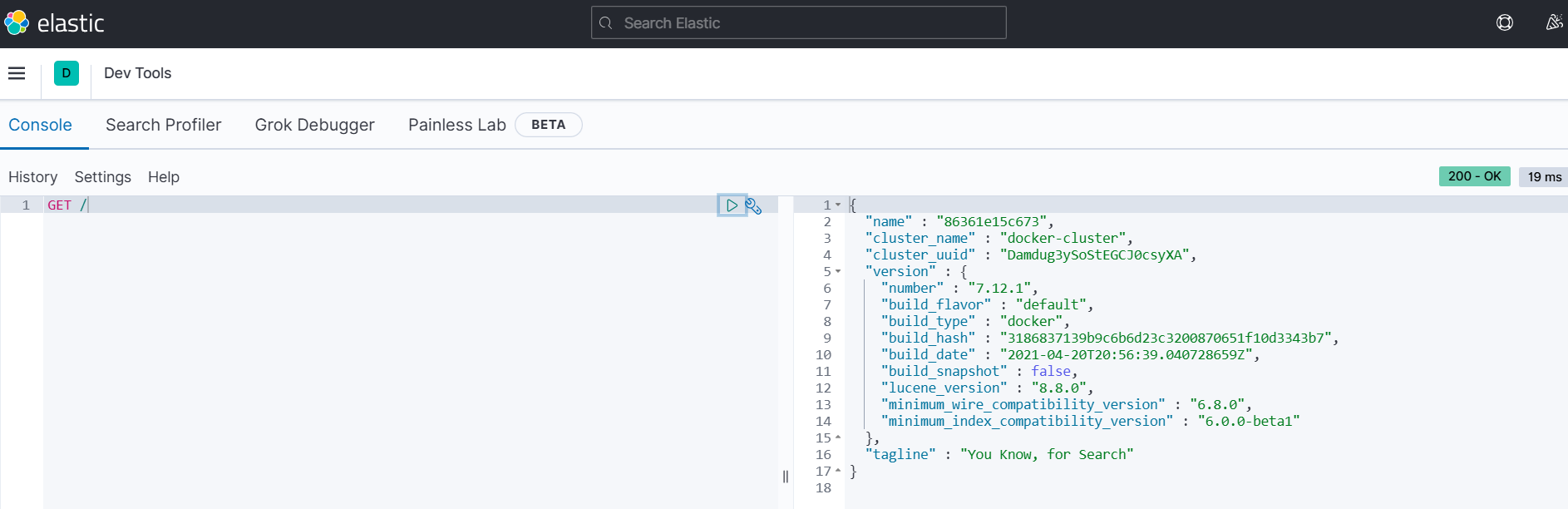Image resolution: width=1568 pixels, height=509 pixels.
Task: Click the build_date value
Action: 1127,354
